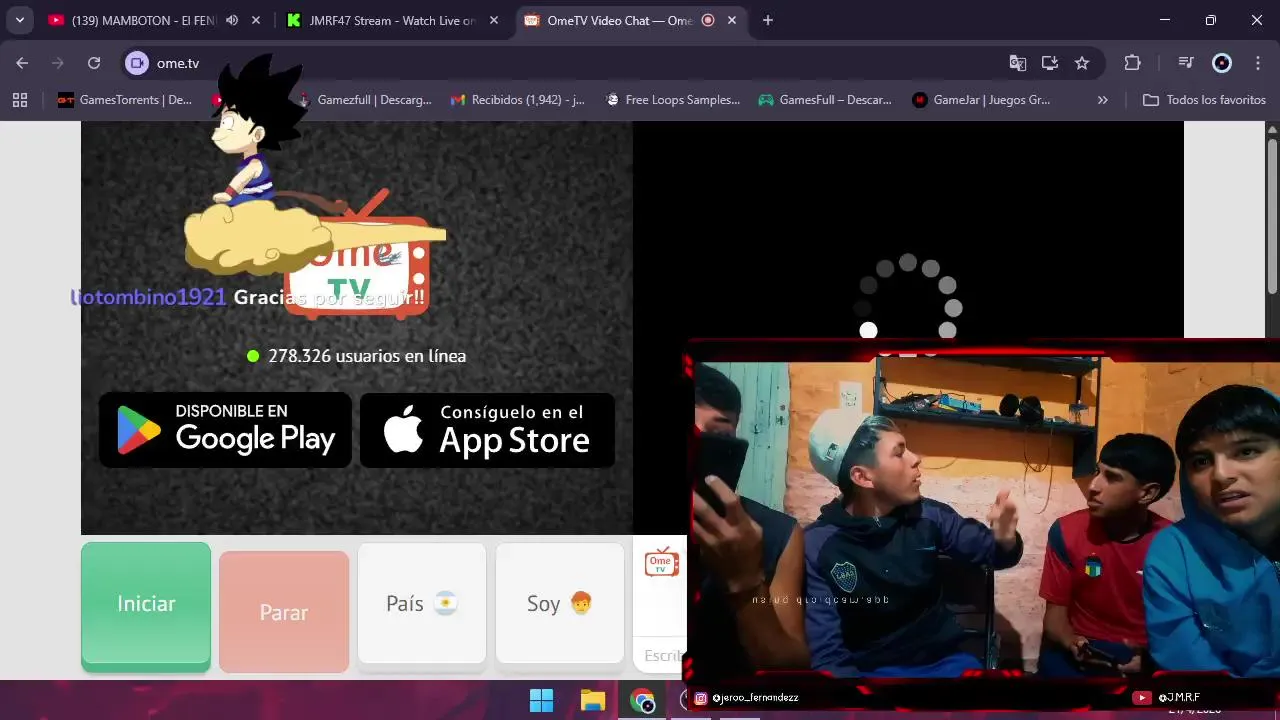Open the Gmail Recibidos bookmark
This screenshot has height=720, width=1280.
518,100
